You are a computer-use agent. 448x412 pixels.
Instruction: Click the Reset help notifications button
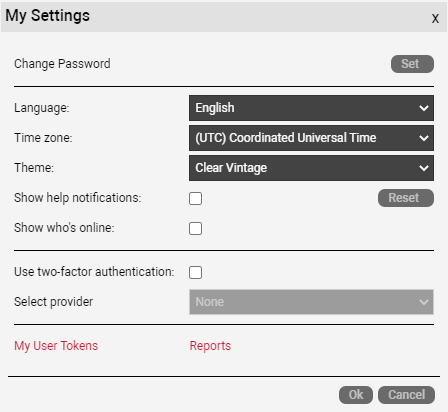tap(406, 198)
